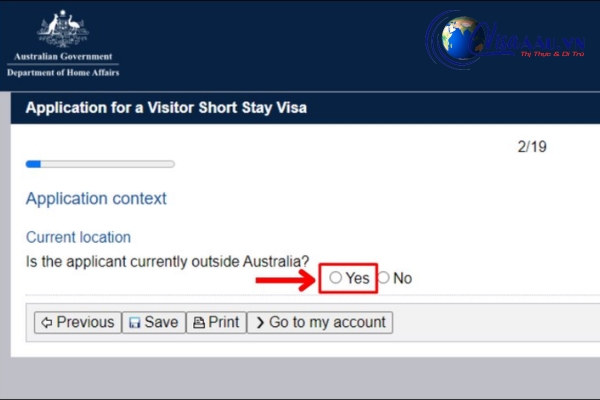Image resolution: width=600 pixels, height=400 pixels.
Task: Click the printer icon on Print
Action: coord(199,323)
